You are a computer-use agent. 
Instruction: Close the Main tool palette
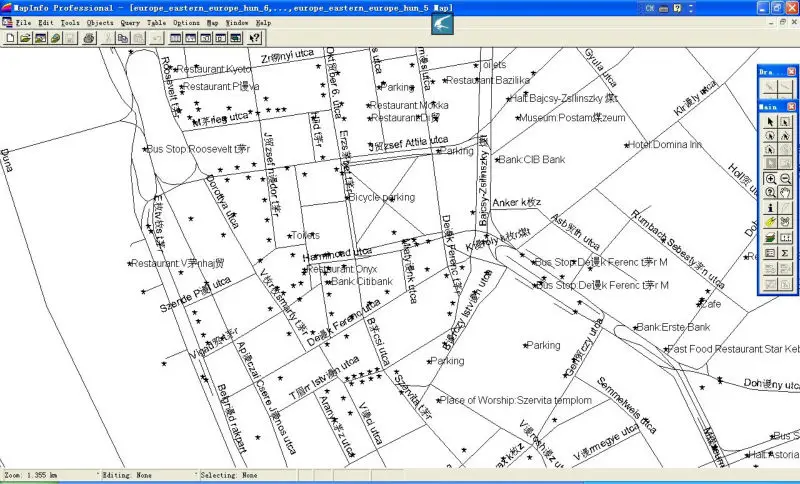[791, 105]
